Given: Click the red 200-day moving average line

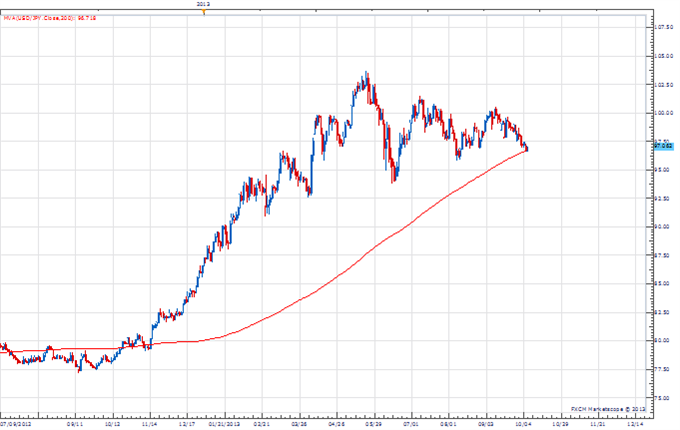Looking at the screenshot, I should 340,276.
